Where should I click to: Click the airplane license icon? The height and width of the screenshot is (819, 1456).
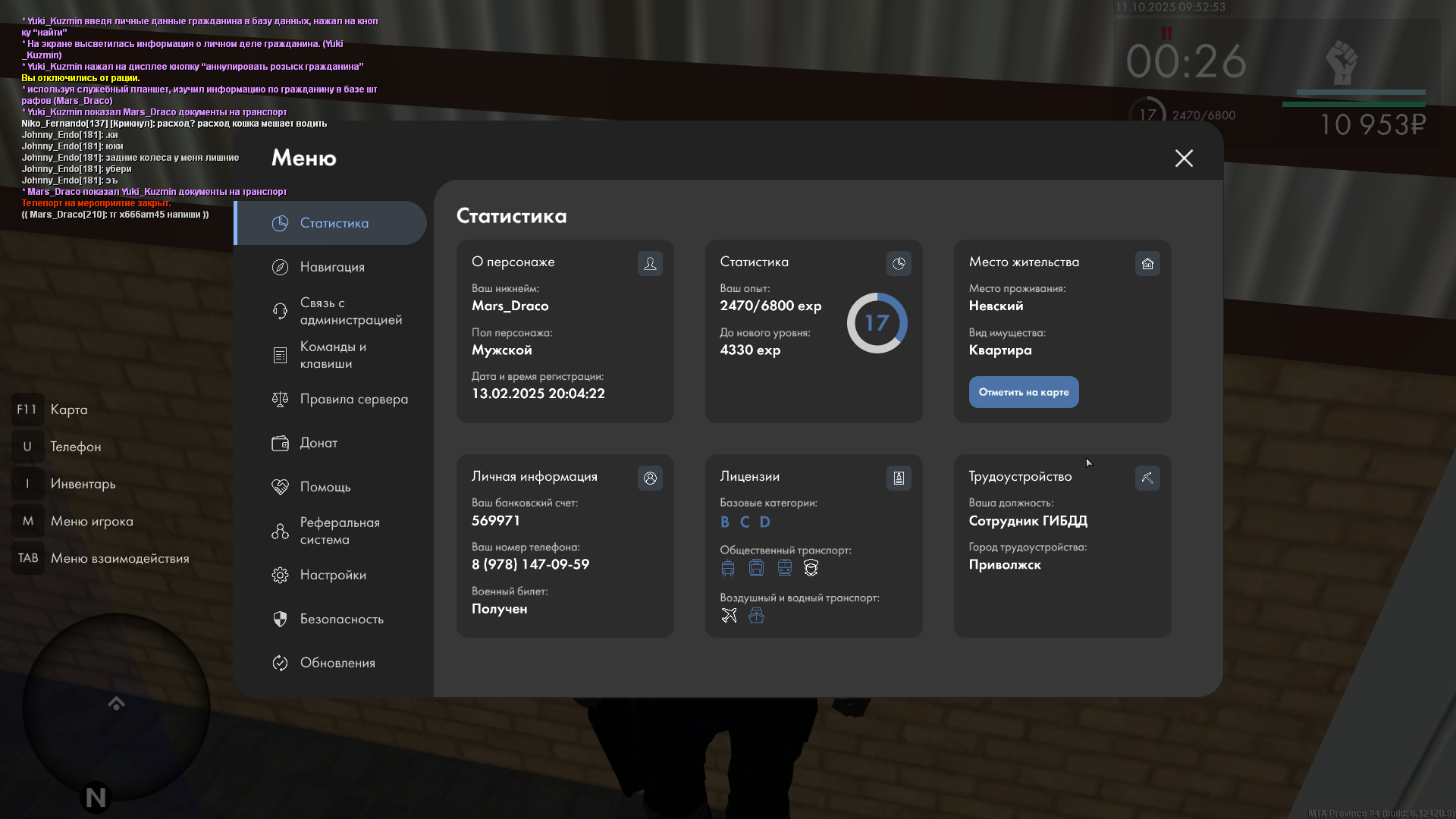point(729,615)
